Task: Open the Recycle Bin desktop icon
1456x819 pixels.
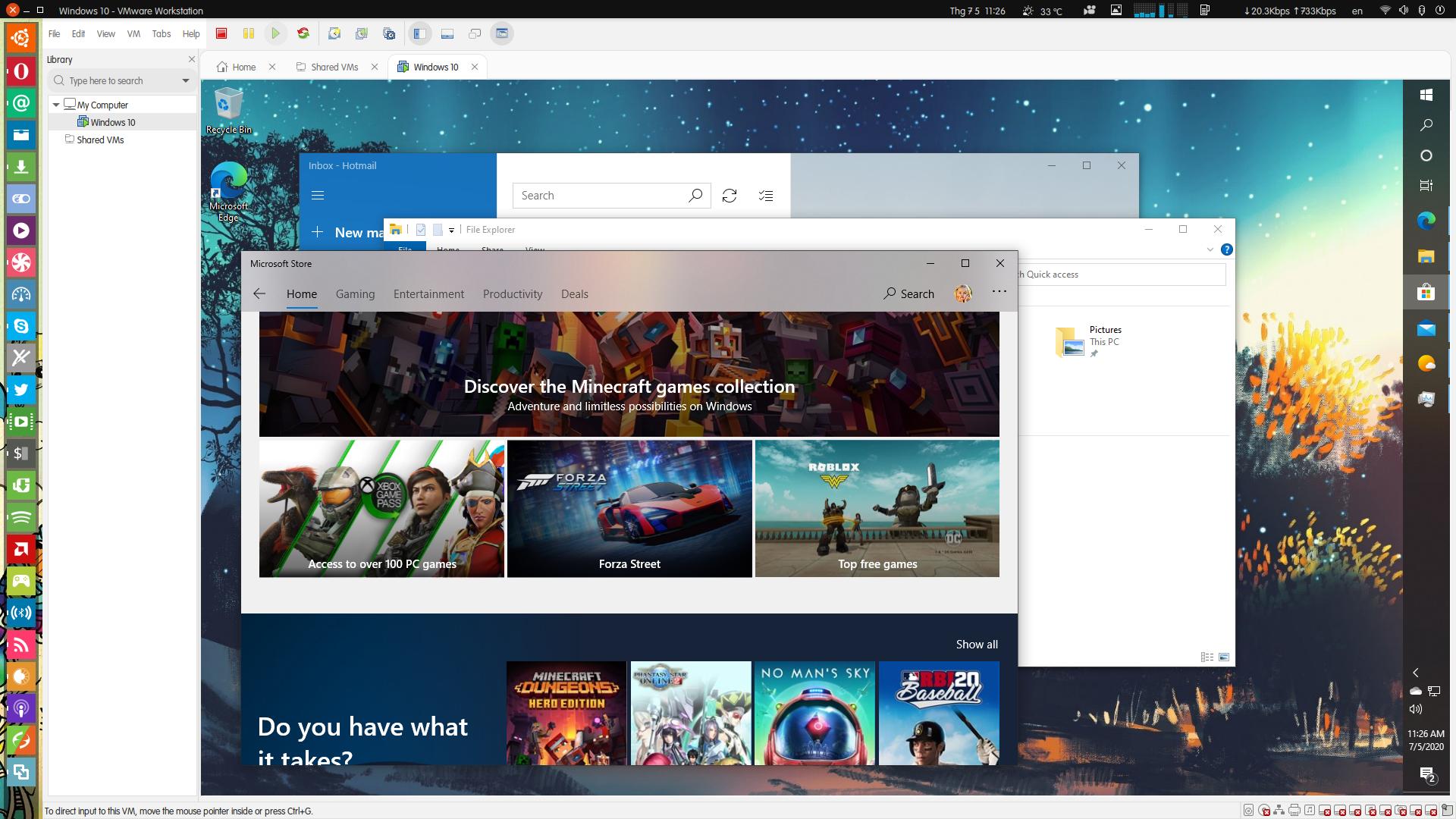Action: click(229, 111)
